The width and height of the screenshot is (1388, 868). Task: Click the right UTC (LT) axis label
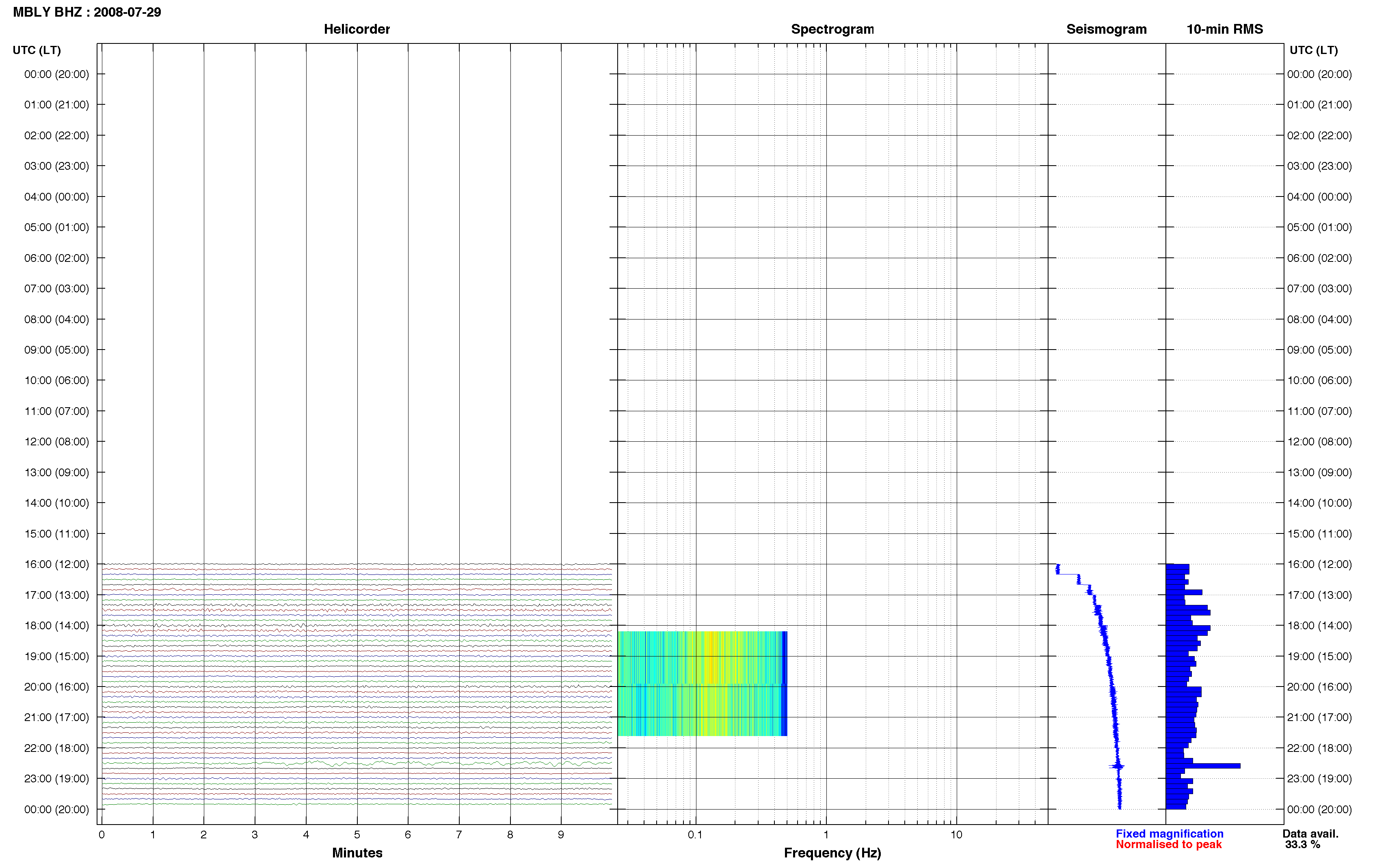pyautogui.click(x=1313, y=50)
